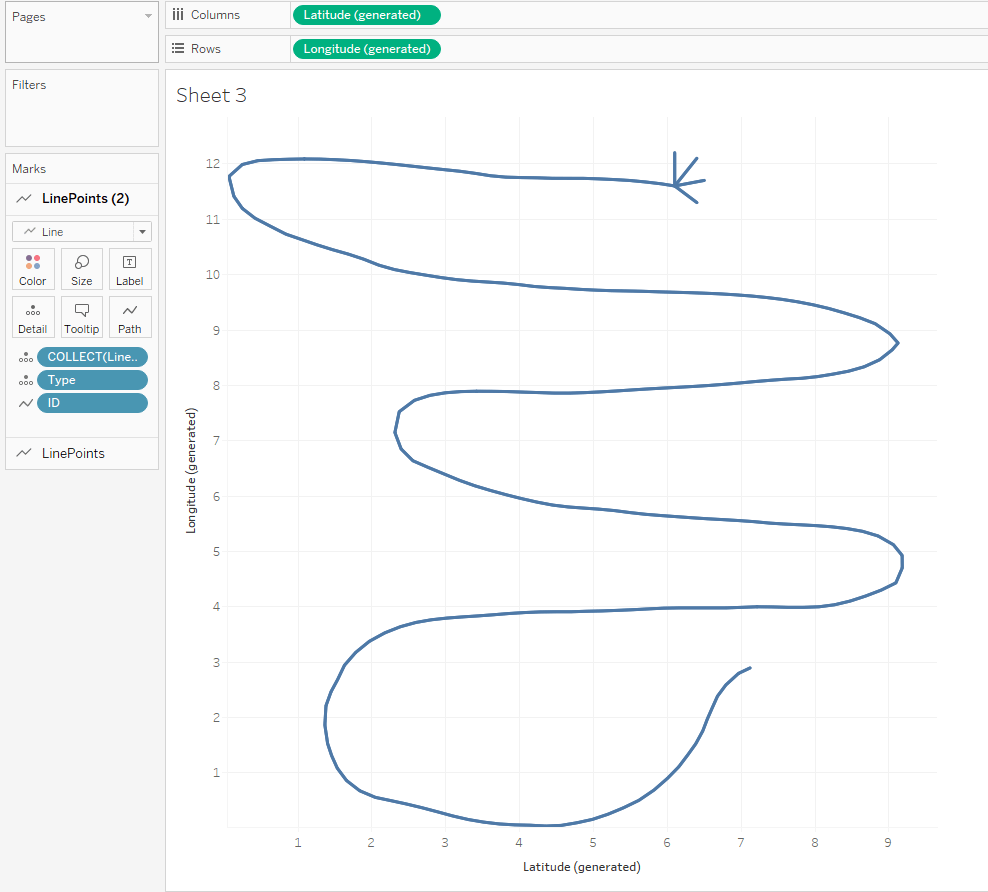
Task: Click the Latitude (generated) pill in Columns
Action: (x=366, y=15)
